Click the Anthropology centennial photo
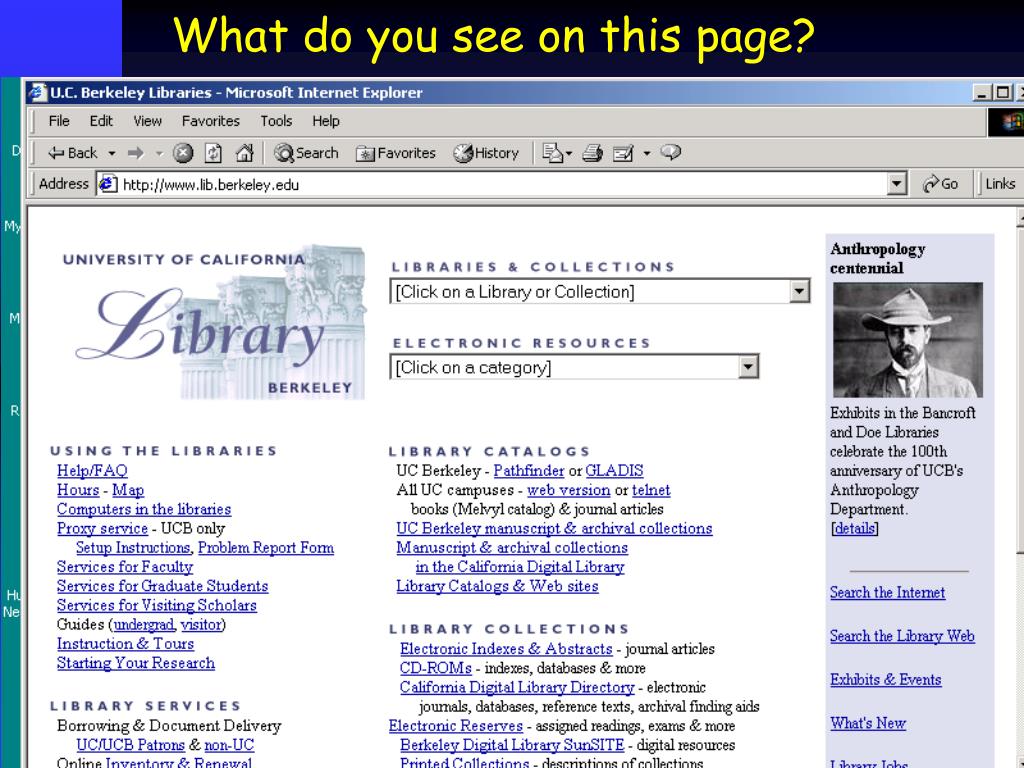 click(x=908, y=340)
